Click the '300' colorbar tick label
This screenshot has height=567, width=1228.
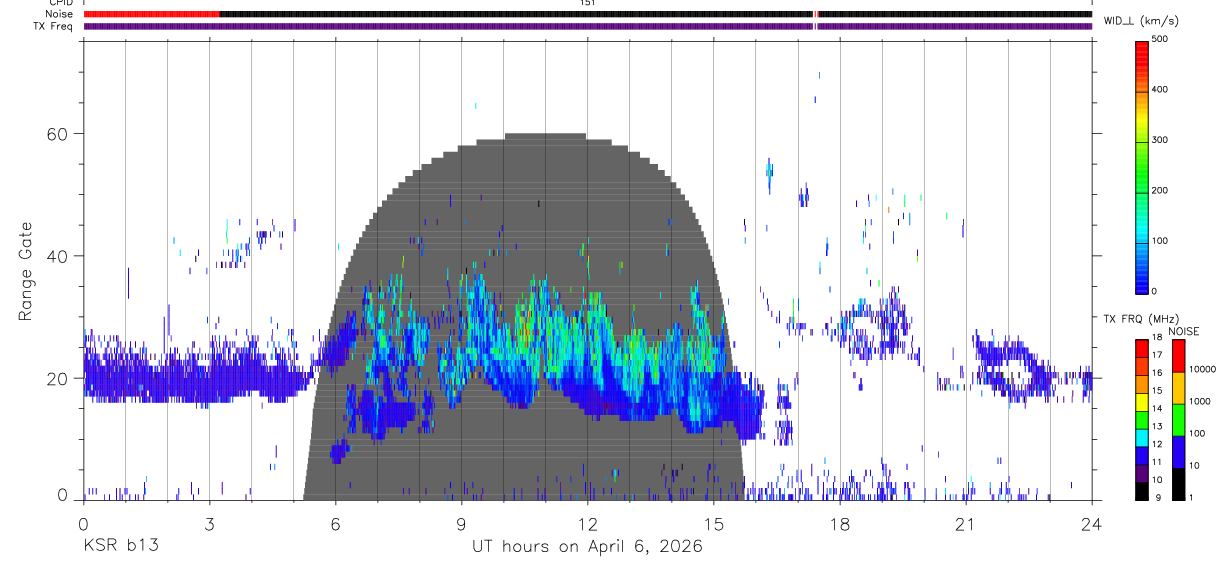pos(1161,141)
